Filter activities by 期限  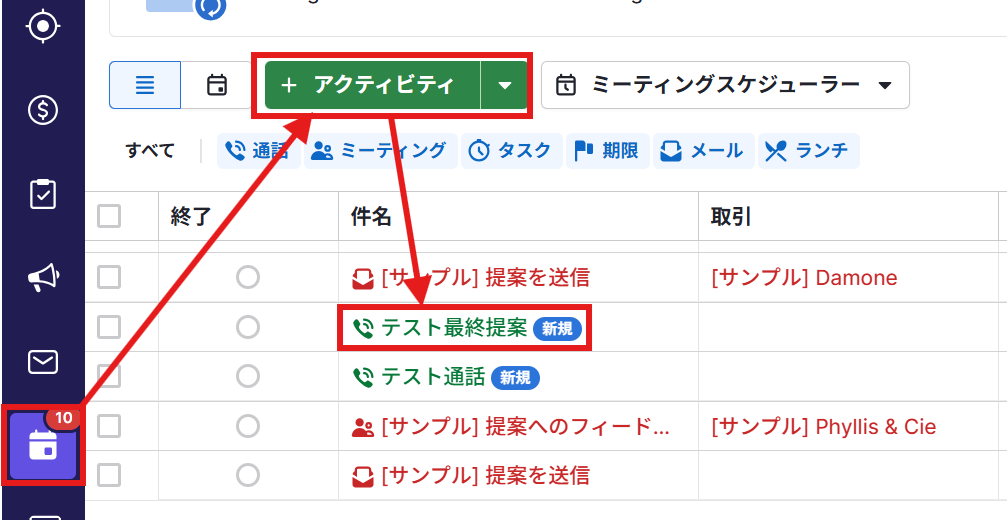pyautogui.click(x=608, y=151)
